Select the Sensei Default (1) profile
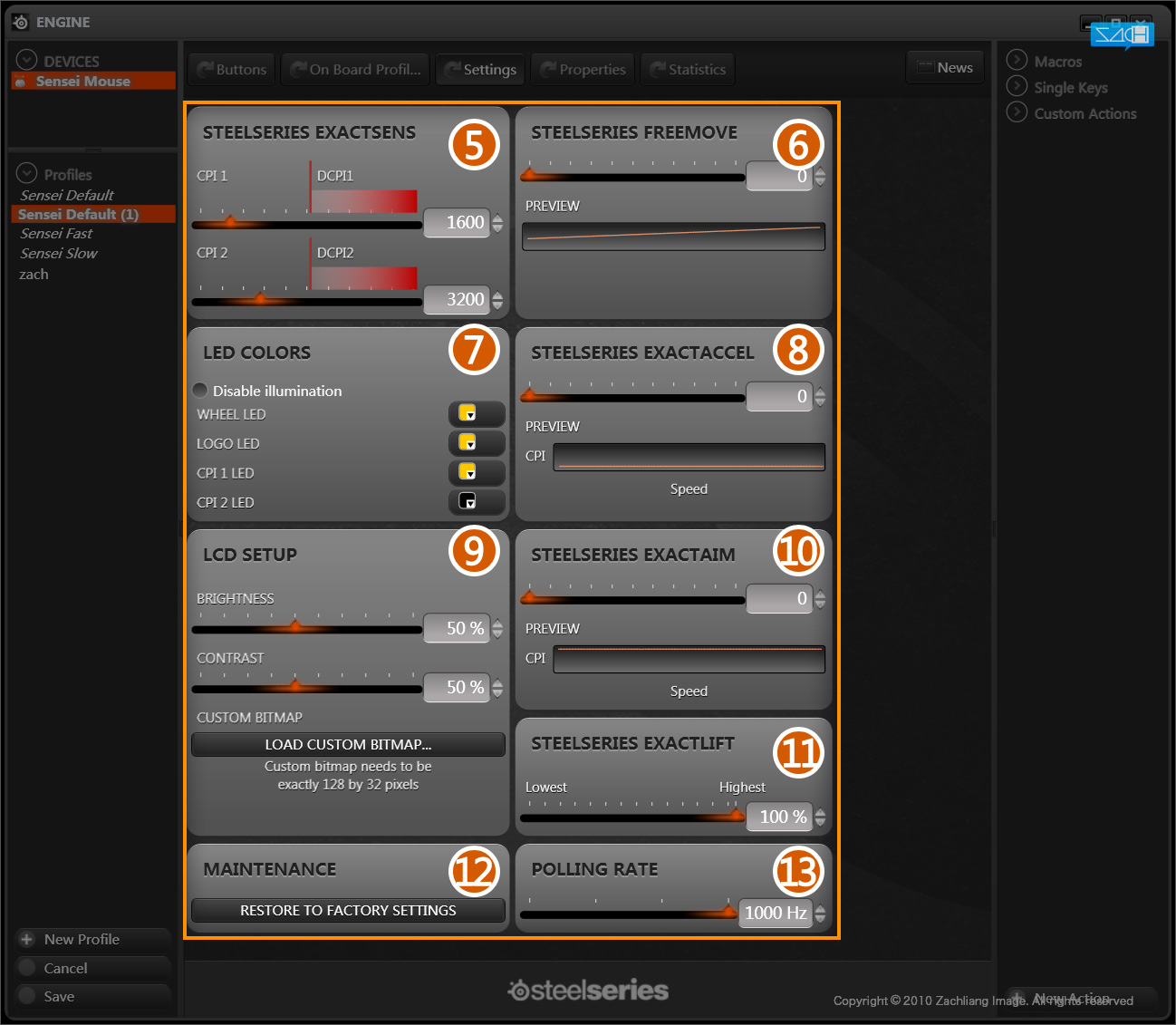This screenshot has height=1025, width=1176. coord(93,214)
